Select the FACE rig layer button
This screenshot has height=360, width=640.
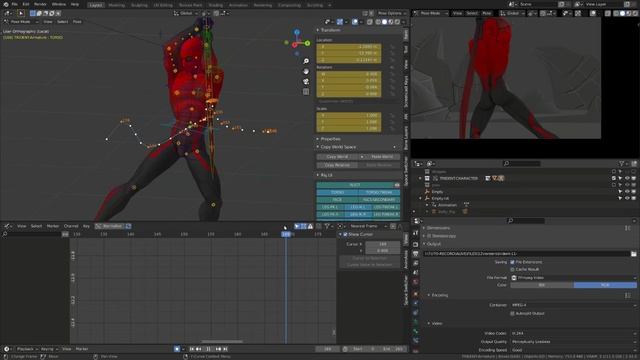click(x=337, y=200)
